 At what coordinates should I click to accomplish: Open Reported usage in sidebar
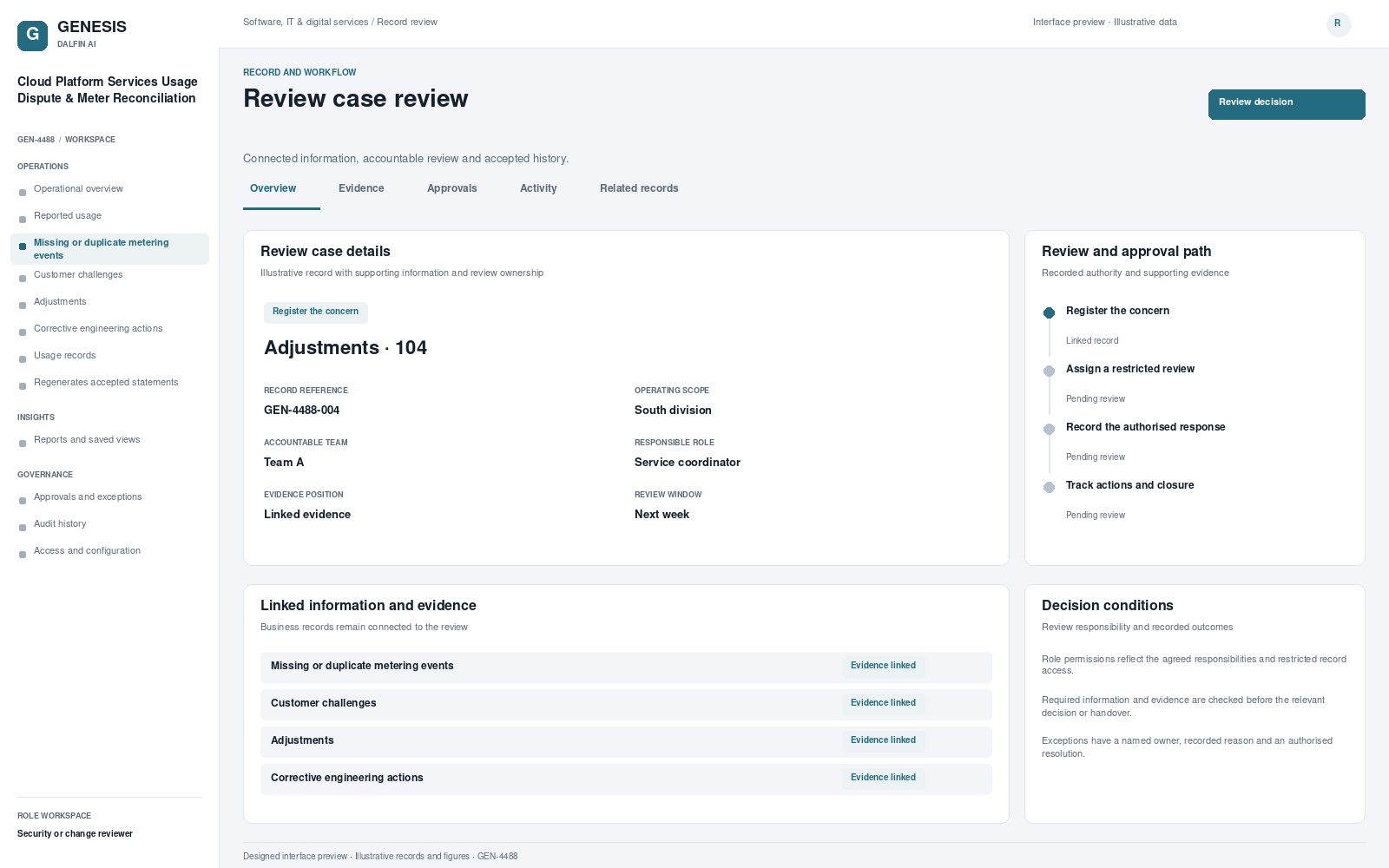pyautogui.click(x=109, y=216)
